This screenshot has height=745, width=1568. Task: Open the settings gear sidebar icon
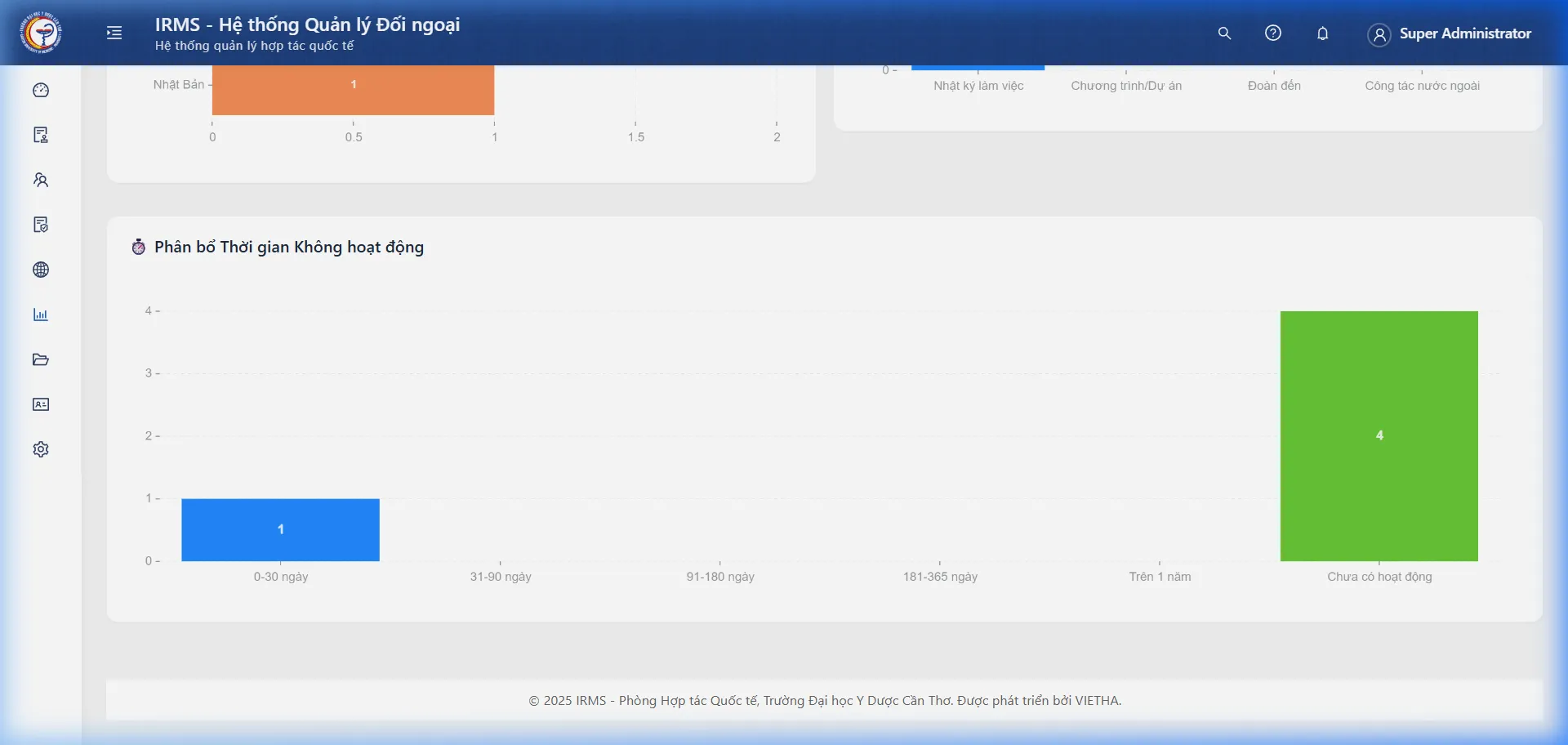41,450
